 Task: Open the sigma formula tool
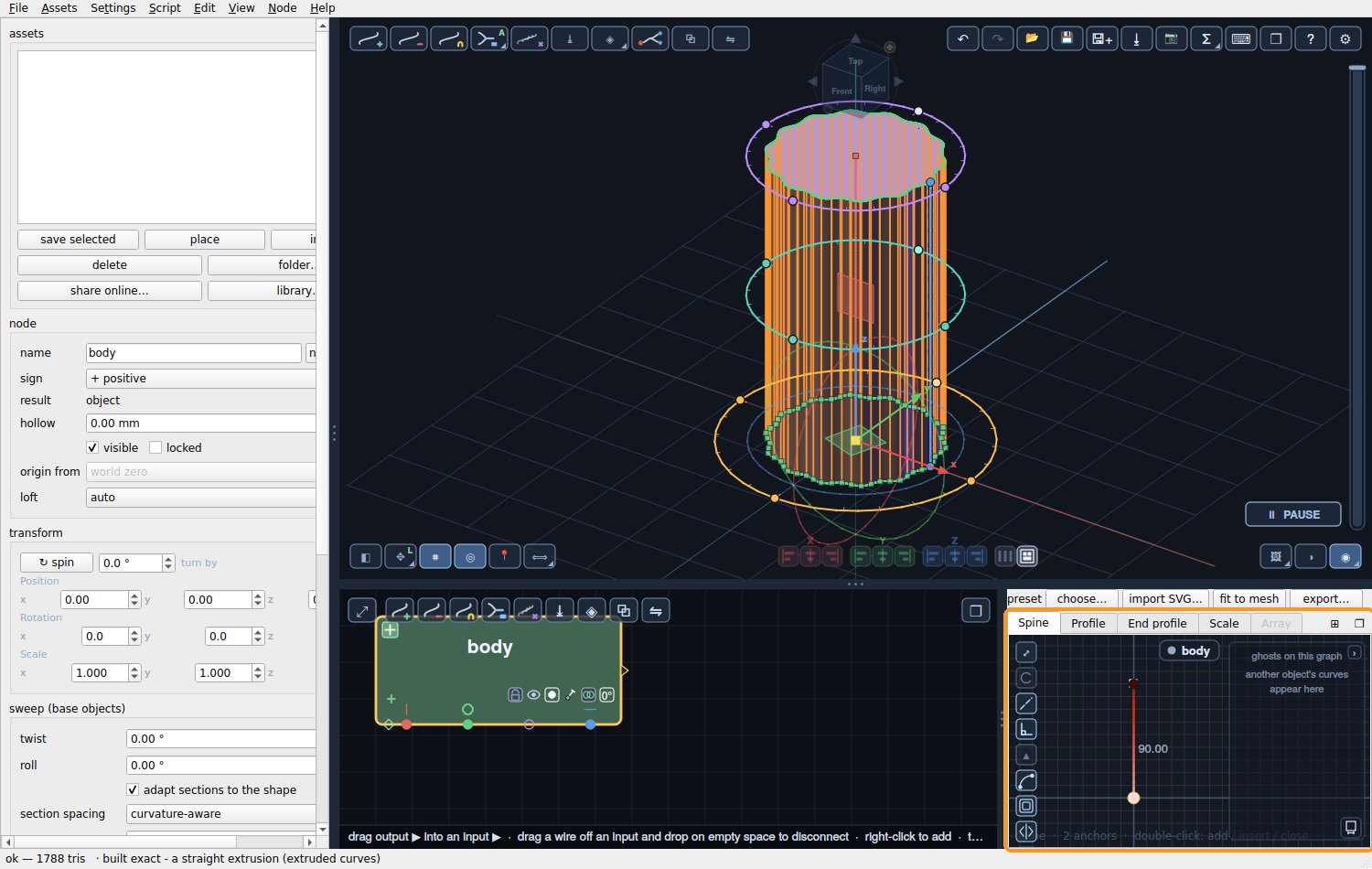(x=1206, y=38)
